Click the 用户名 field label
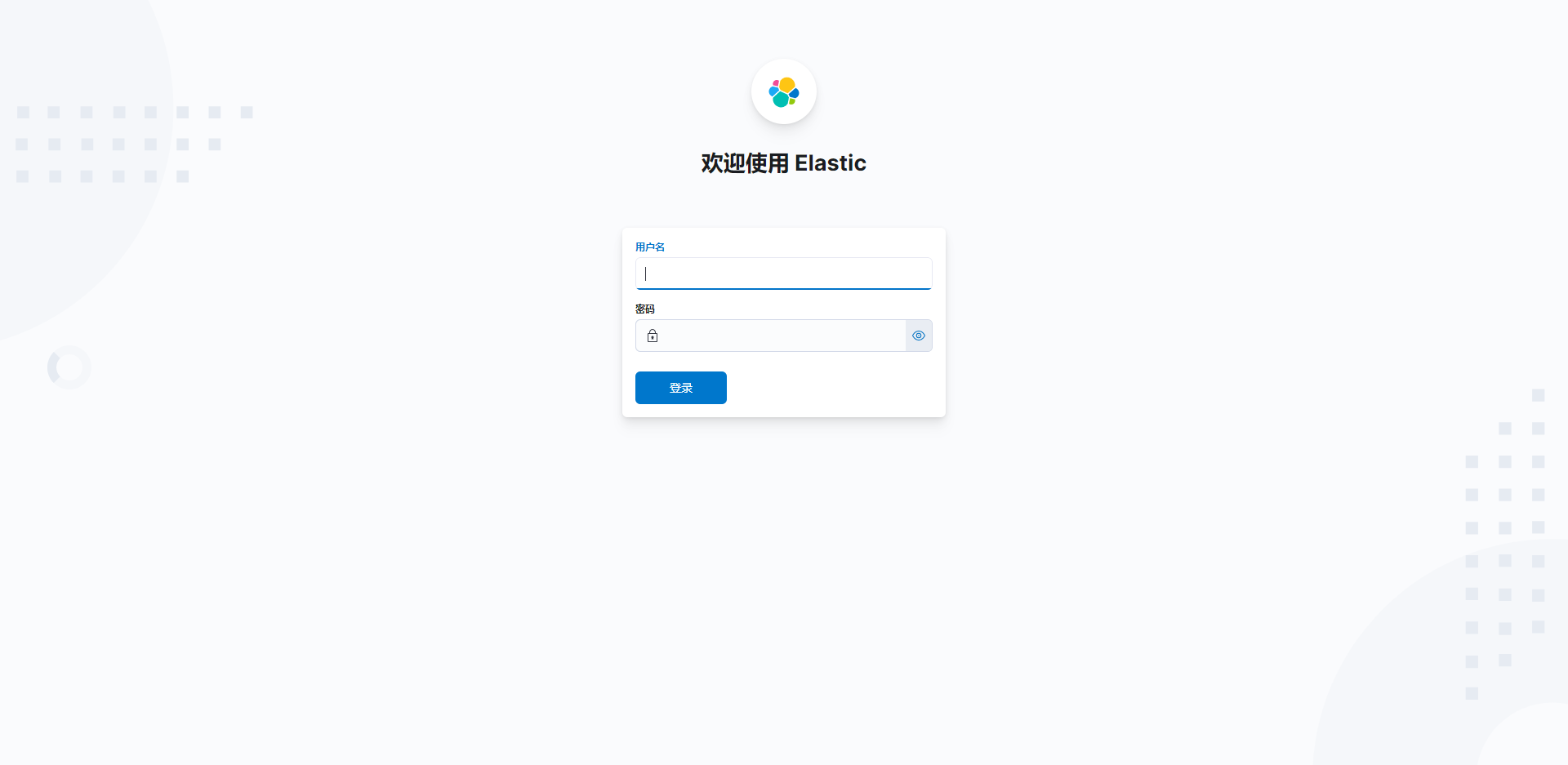The image size is (1568, 765). 650,247
